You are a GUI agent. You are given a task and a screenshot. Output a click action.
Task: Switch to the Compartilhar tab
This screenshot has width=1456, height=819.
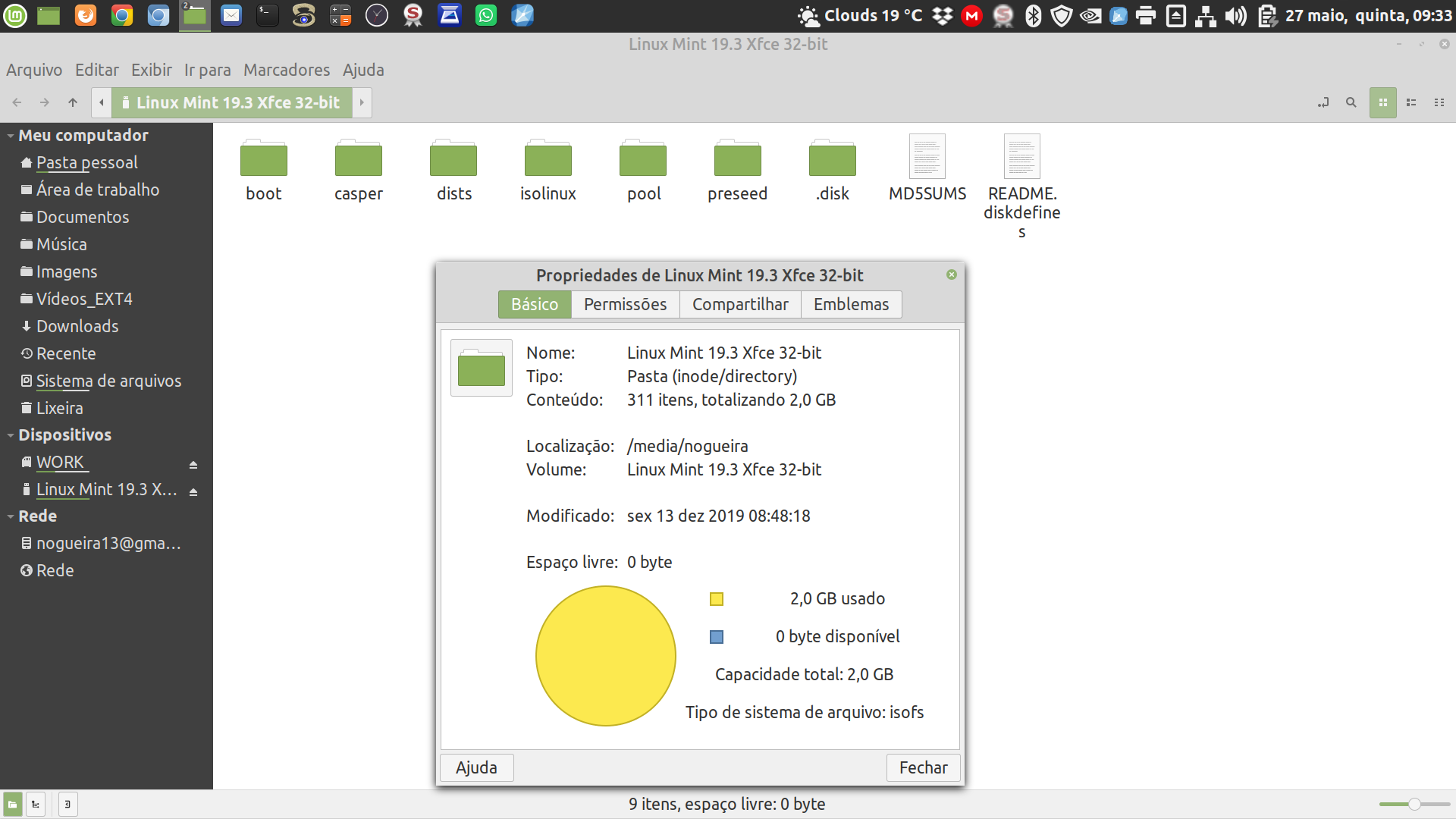click(x=740, y=304)
